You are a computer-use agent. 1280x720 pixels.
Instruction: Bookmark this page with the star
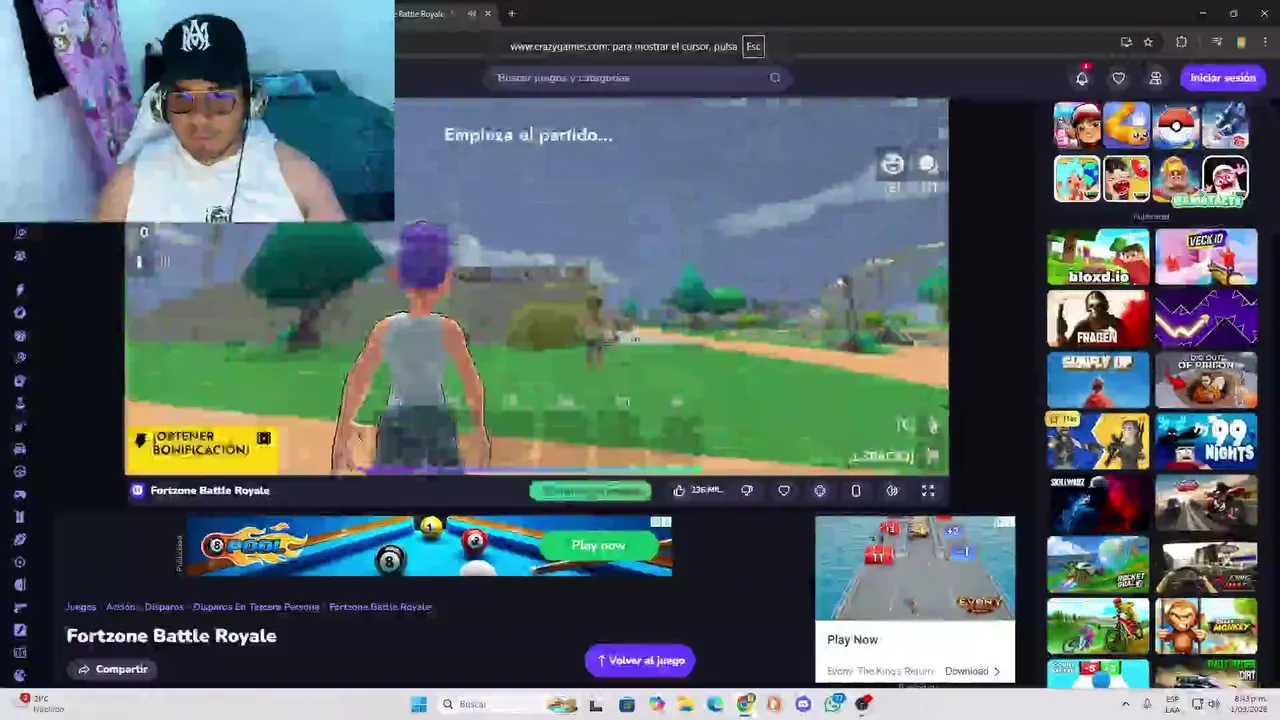[x=1148, y=42]
